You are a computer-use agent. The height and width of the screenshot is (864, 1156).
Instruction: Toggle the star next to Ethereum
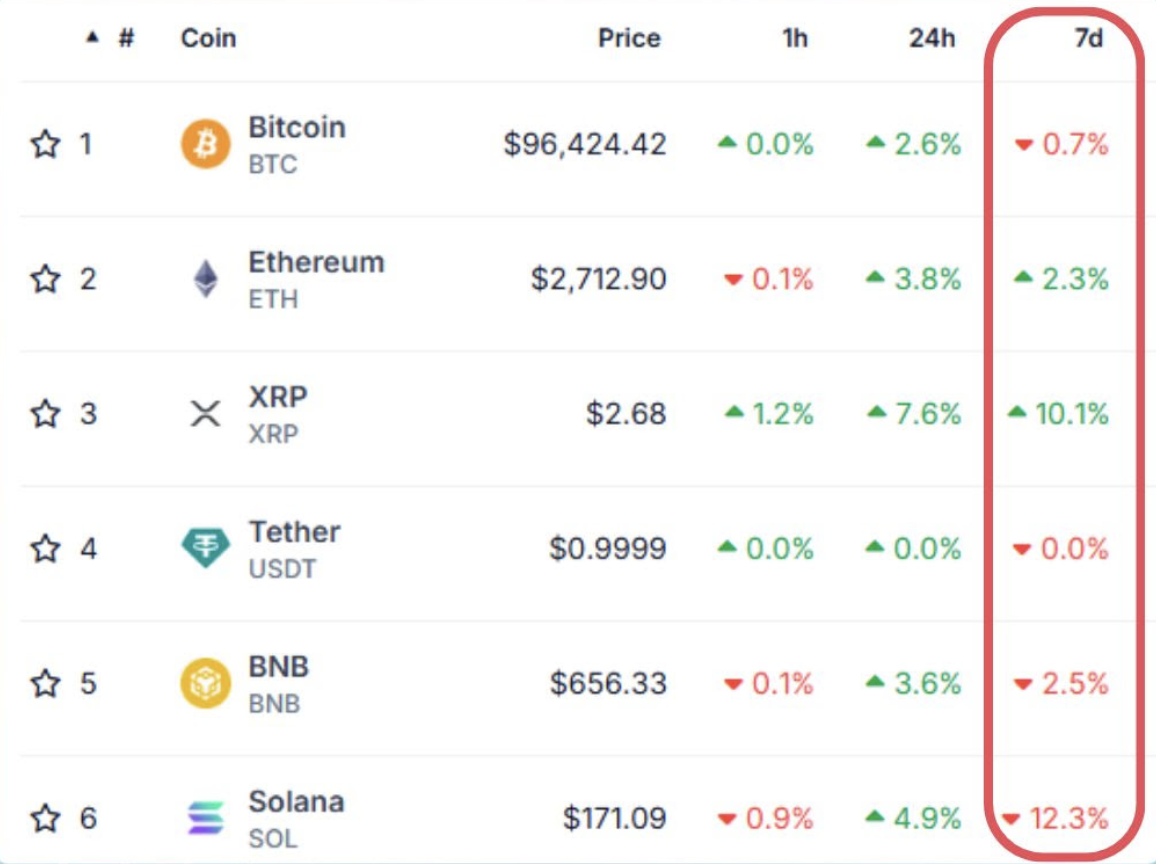pyautogui.click(x=45, y=279)
